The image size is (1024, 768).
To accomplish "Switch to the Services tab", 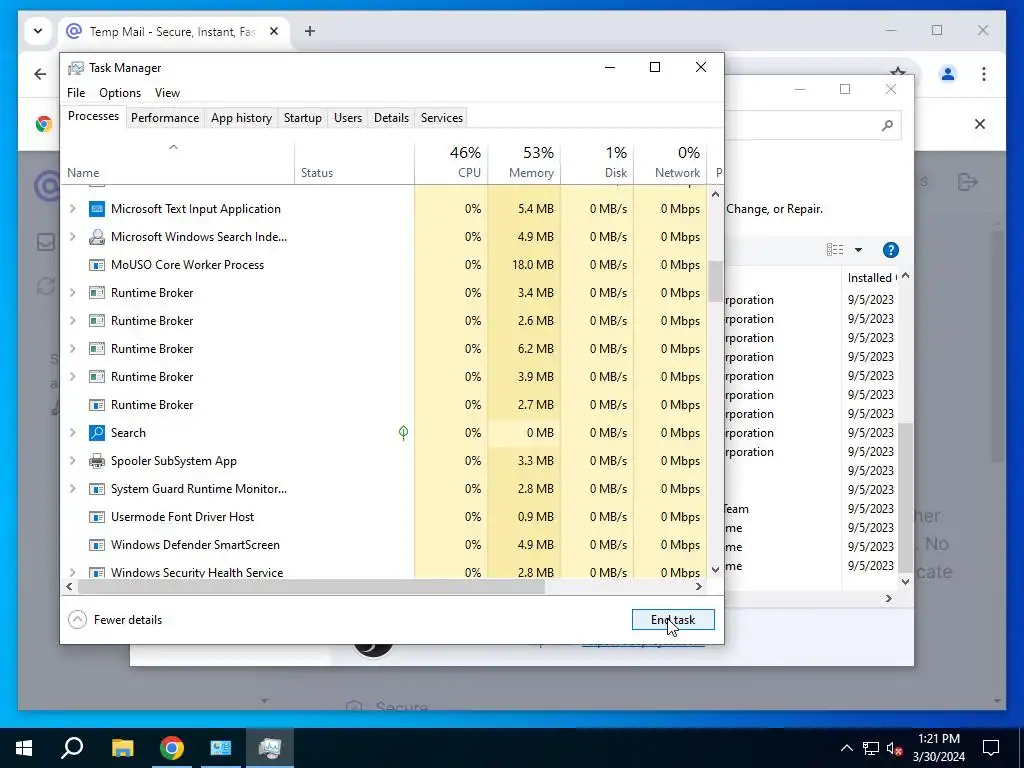I will pyautogui.click(x=441, y=118).
